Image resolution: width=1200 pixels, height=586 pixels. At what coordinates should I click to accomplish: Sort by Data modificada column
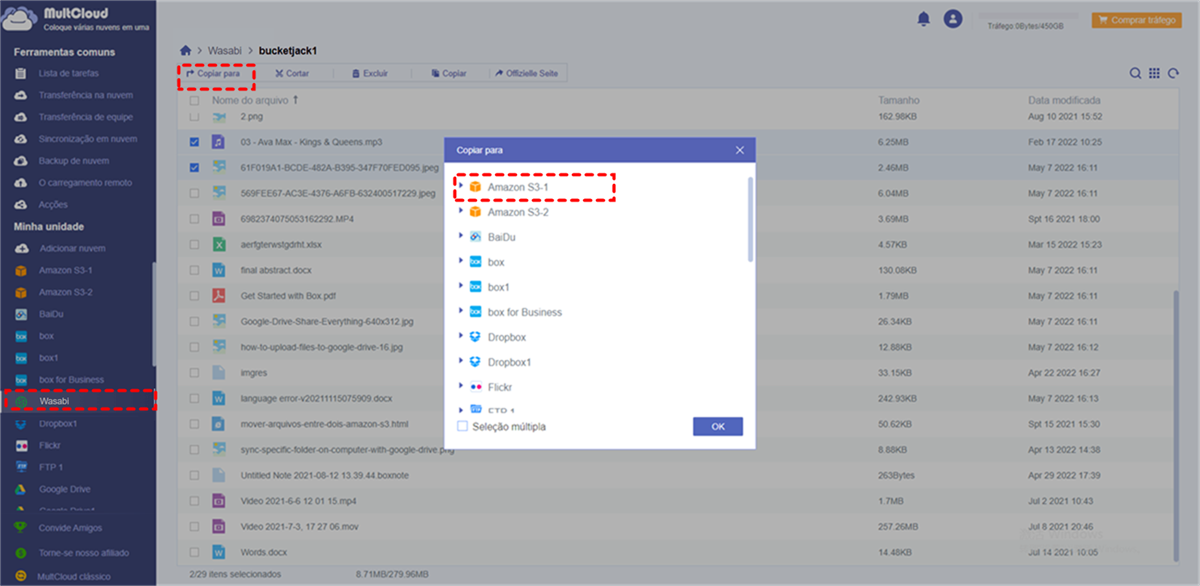(1064, 101)
